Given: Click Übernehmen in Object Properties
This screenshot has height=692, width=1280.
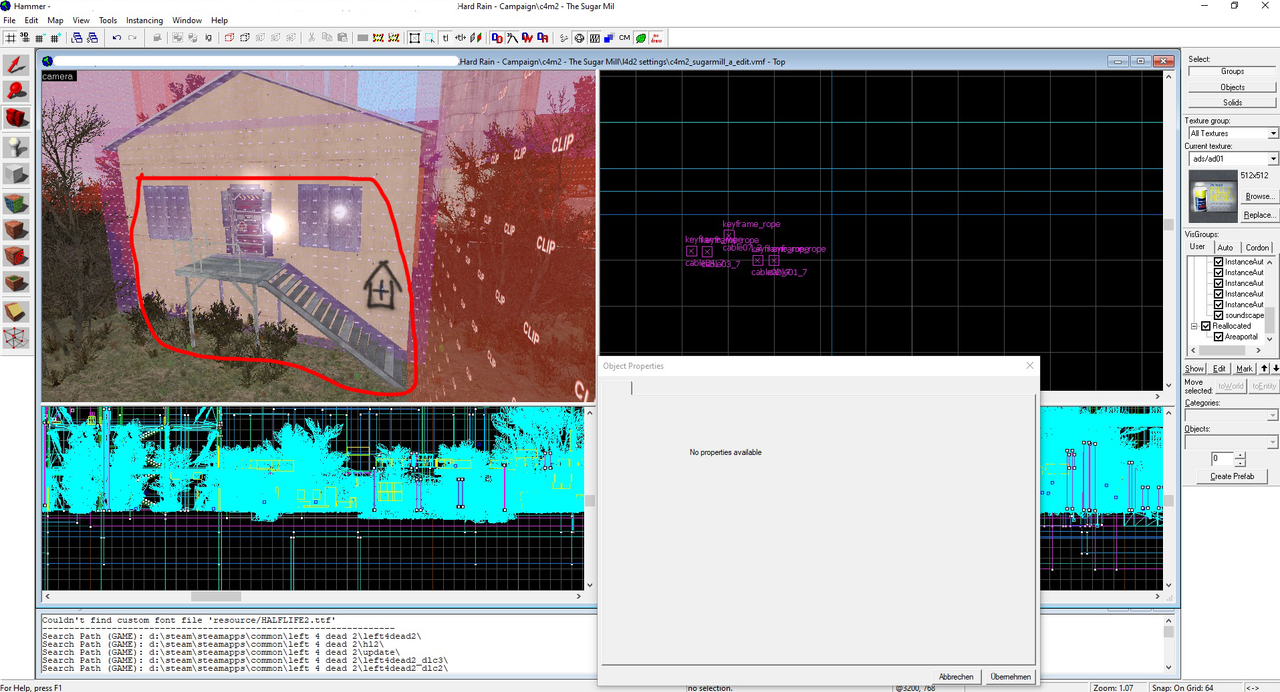Looking at the screenshot, I should point(1010,677).
